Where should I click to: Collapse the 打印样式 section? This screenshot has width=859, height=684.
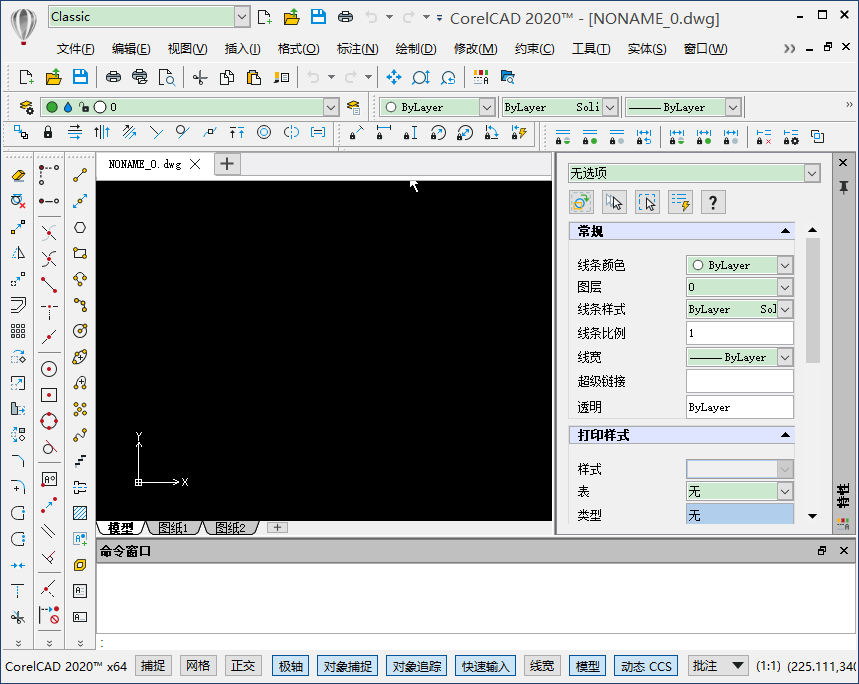click(785, 435)
